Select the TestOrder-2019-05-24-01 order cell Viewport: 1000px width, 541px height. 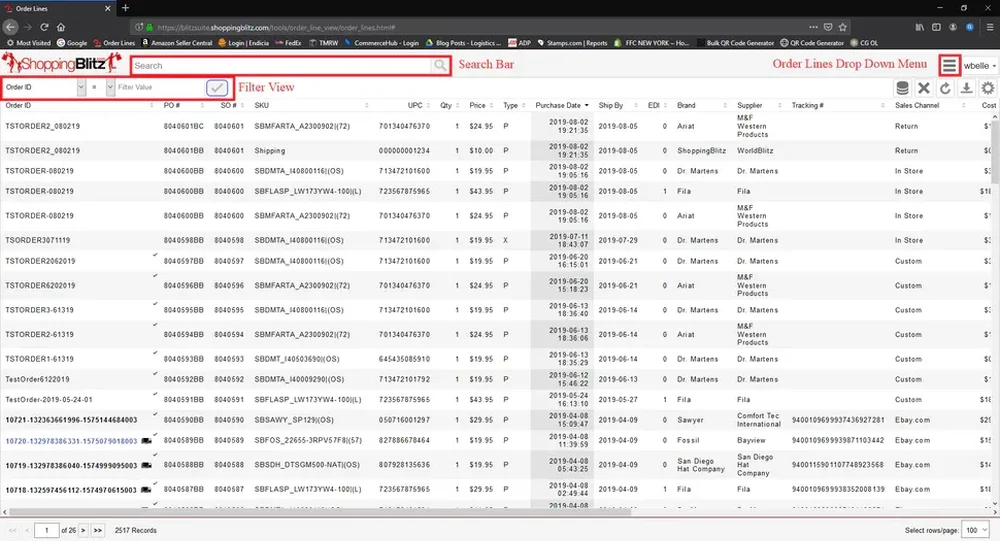(49, 400)
